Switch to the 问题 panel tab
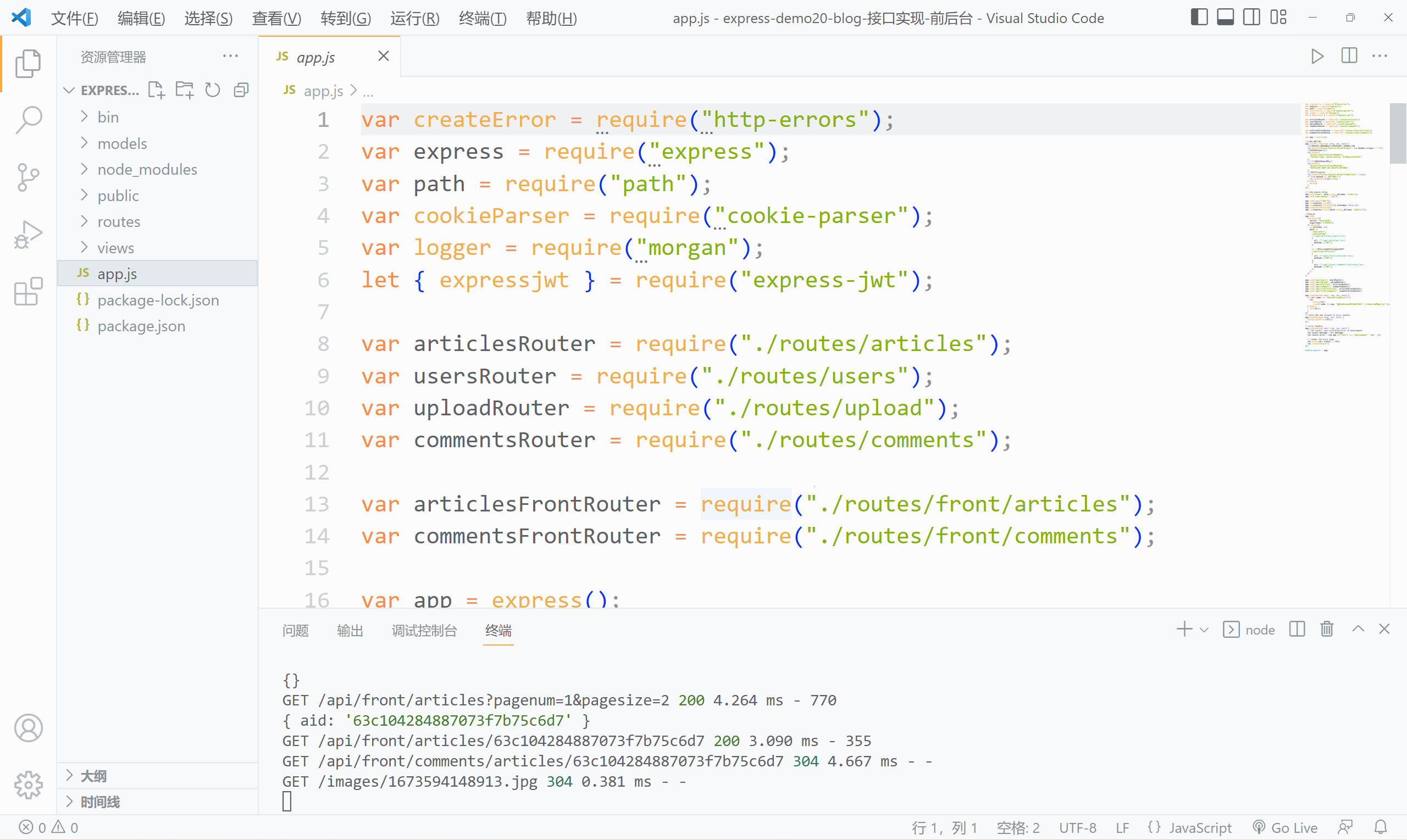The height and width of the screenshot is (840, 1407). click(296, 631)
